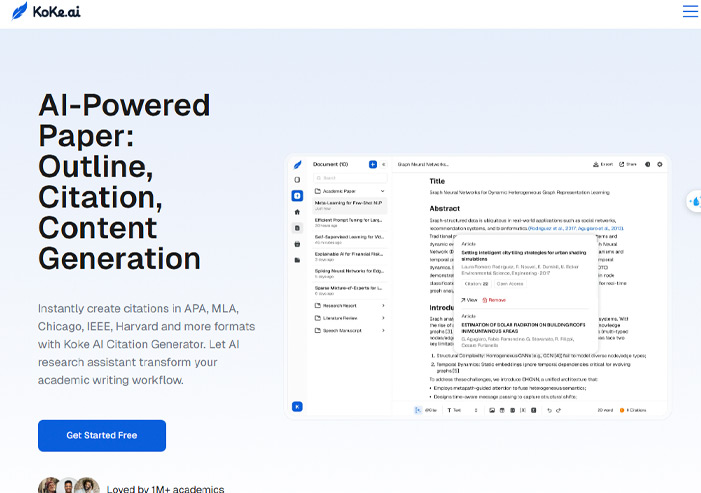Open the Text style dropdown in the bottom toolbar
Viewport: 701px width, 493px height.
(458, 410)
